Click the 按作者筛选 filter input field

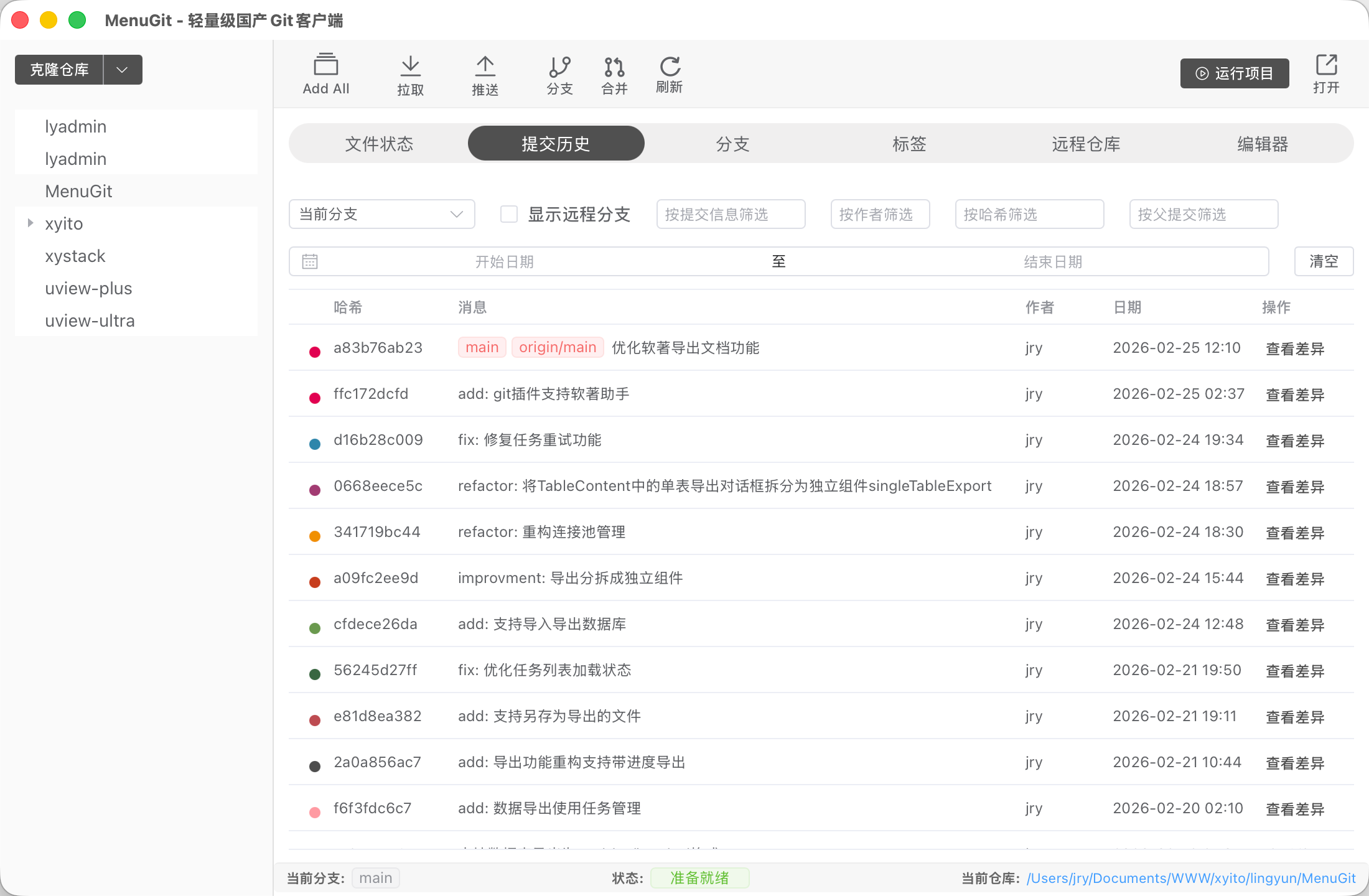[880, 215]
